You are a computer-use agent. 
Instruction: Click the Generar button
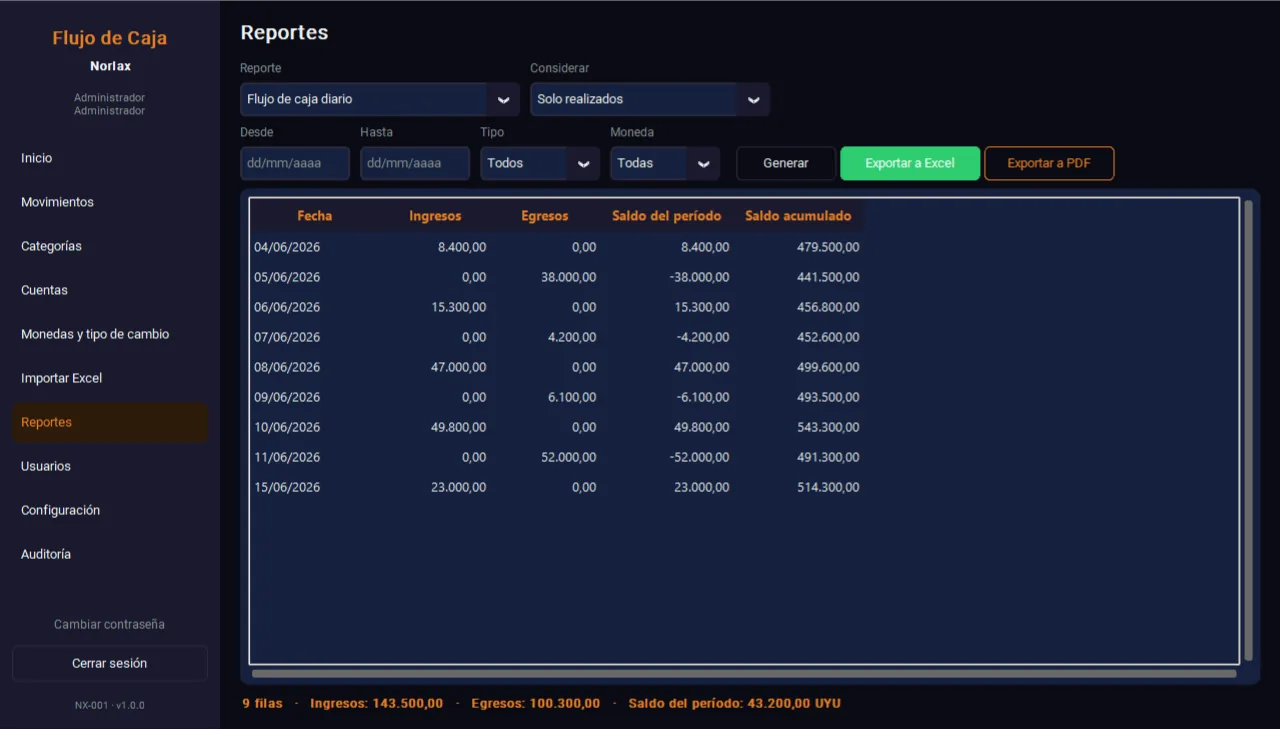tap(786, 164)
